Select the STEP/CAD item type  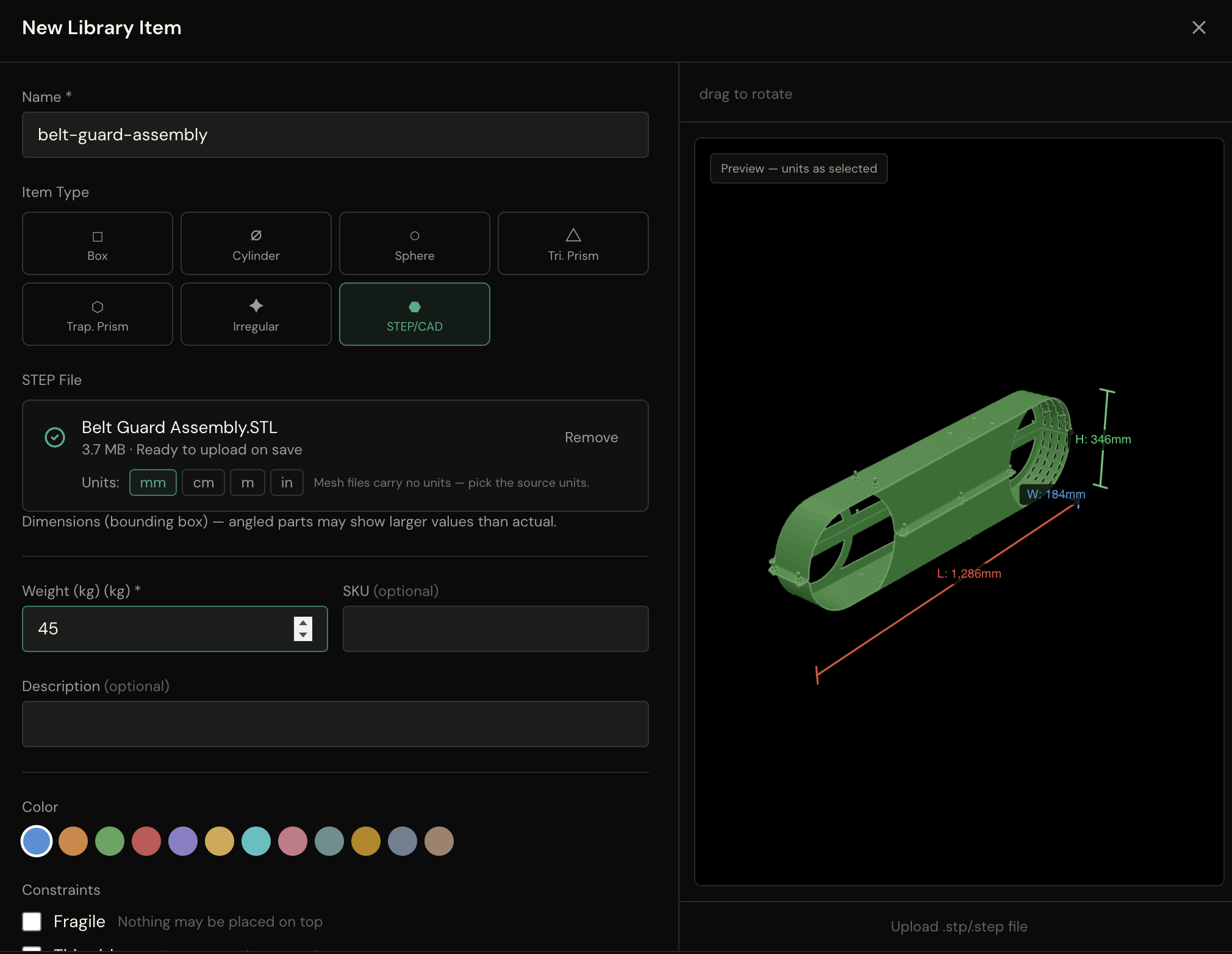pos(415,314)
